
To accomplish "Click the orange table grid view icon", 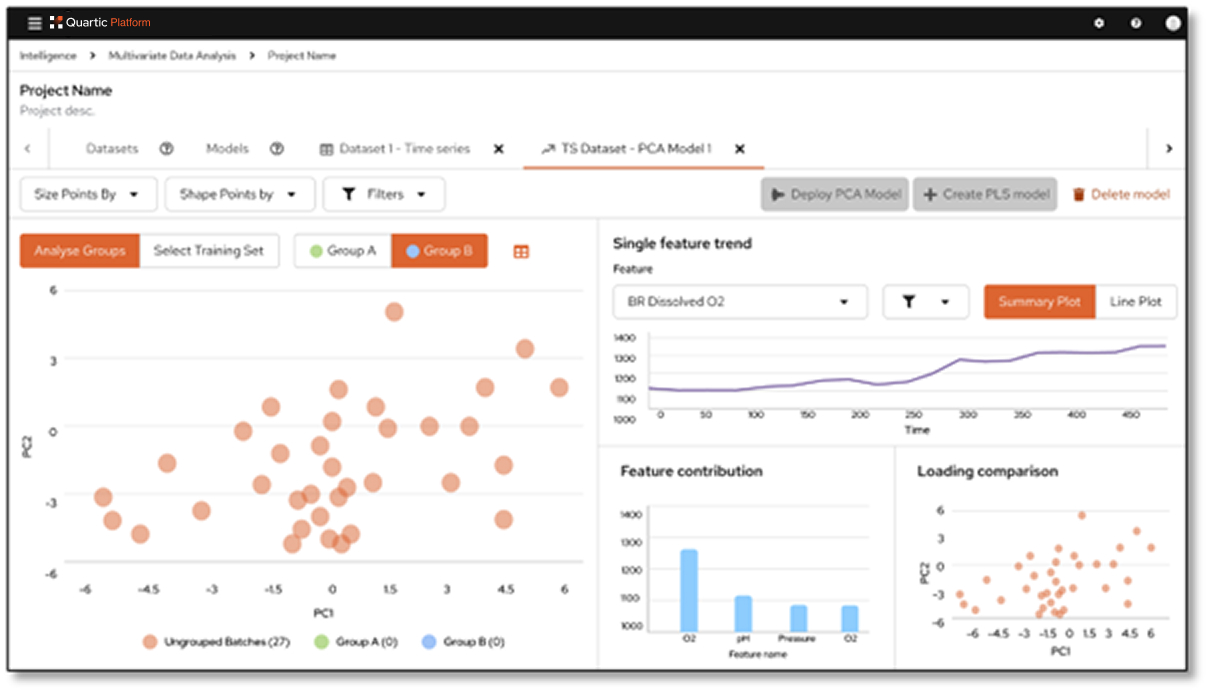I will pos(521,252).
